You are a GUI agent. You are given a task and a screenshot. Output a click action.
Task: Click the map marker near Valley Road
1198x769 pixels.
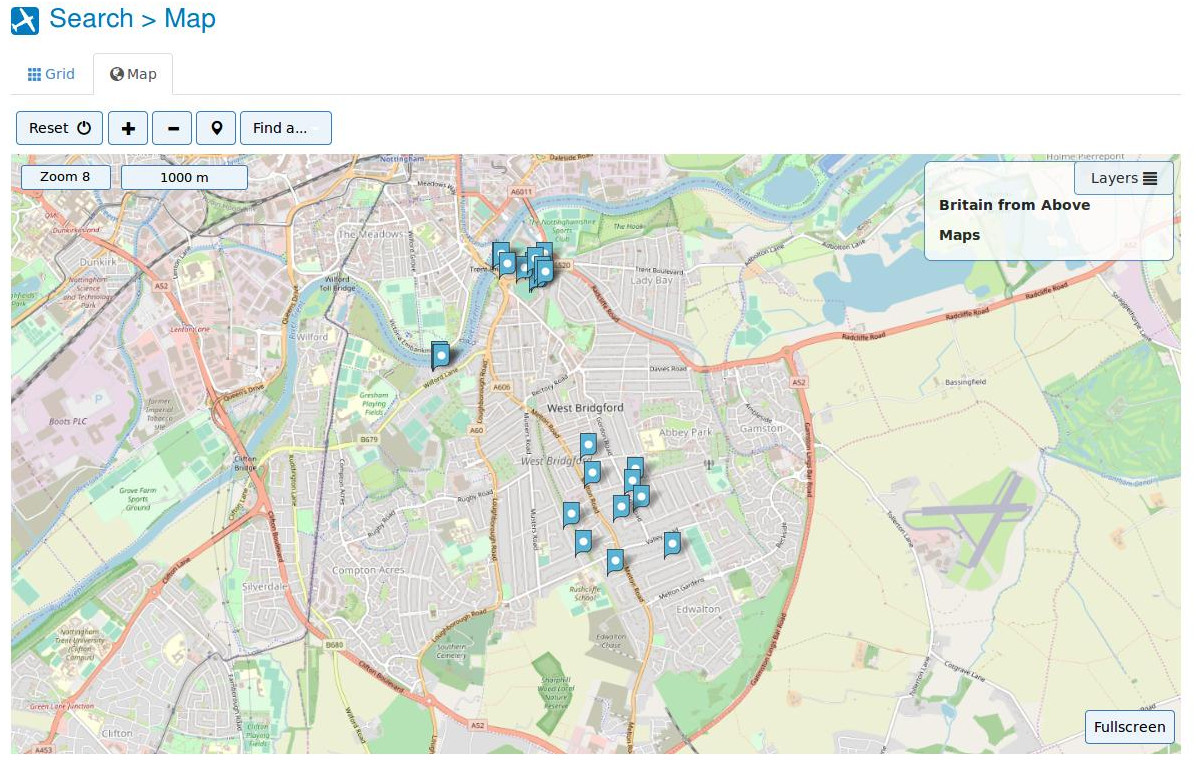tap(672, 544)
